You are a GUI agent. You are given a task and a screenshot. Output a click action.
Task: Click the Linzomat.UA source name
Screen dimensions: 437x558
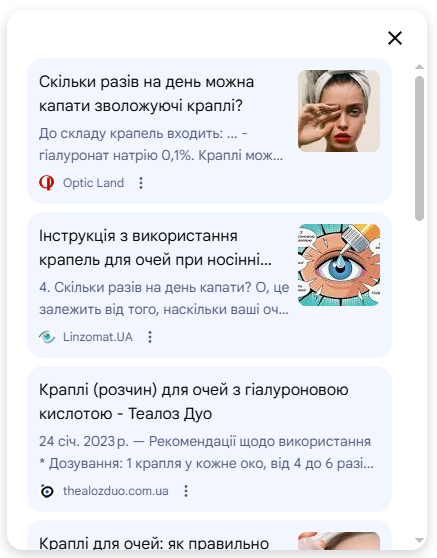pos(98,337)
